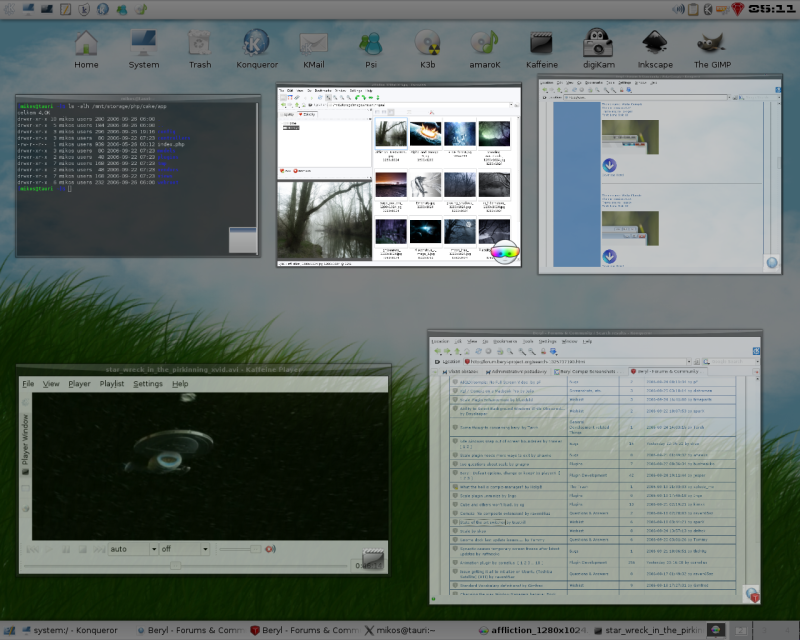800x640 pixels.
Task: Open the K menu gear in top panel
Action: coord(9,9)
